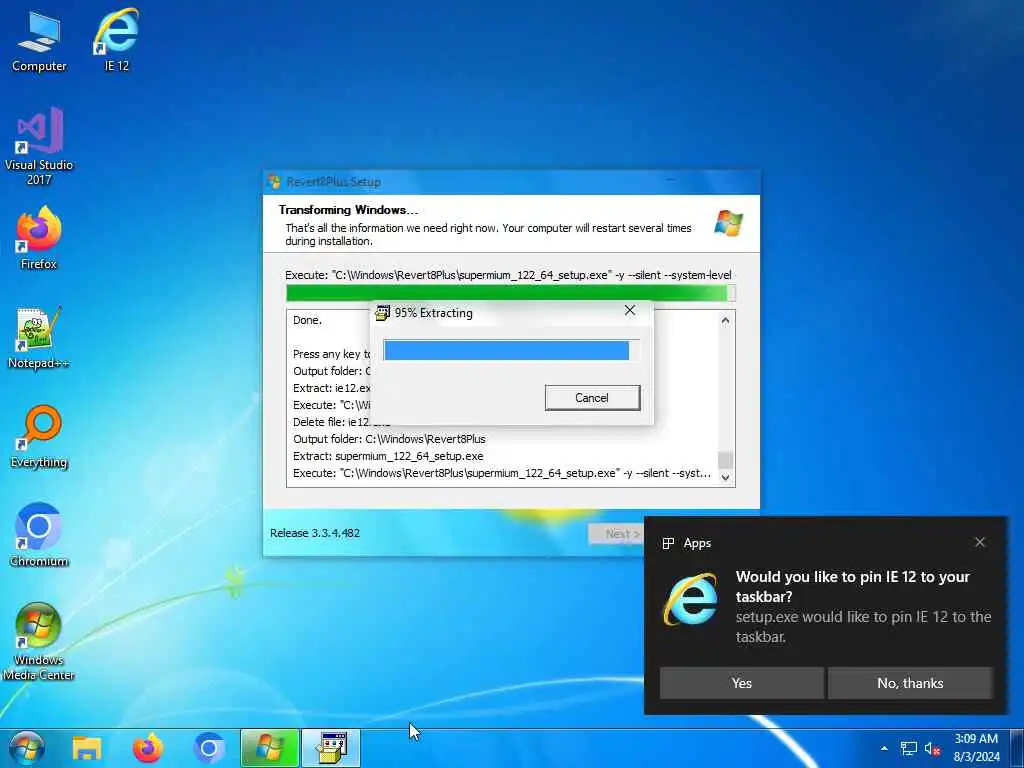The height and width of the screenshot is (768, 1024).
Task: Click the Execute status line above the progress bar
Action: (508, 275)
